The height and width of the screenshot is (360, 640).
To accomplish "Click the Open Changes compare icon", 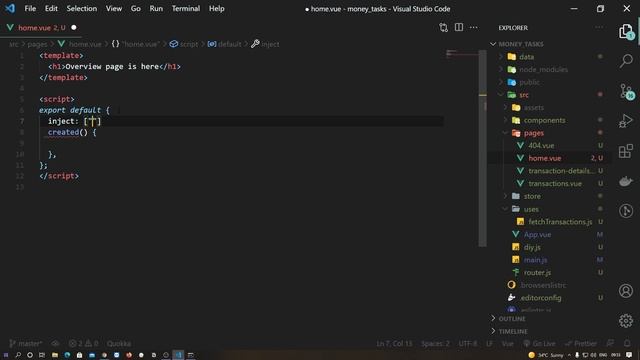I will (444, 28).
